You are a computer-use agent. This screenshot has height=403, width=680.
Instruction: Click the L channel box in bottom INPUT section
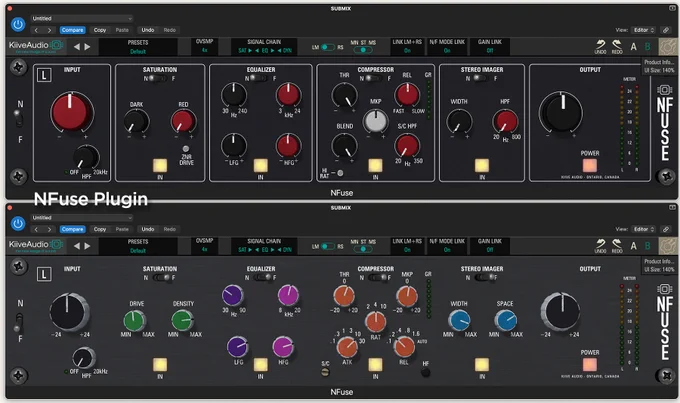pyautogui.click(x=44, y=275)
